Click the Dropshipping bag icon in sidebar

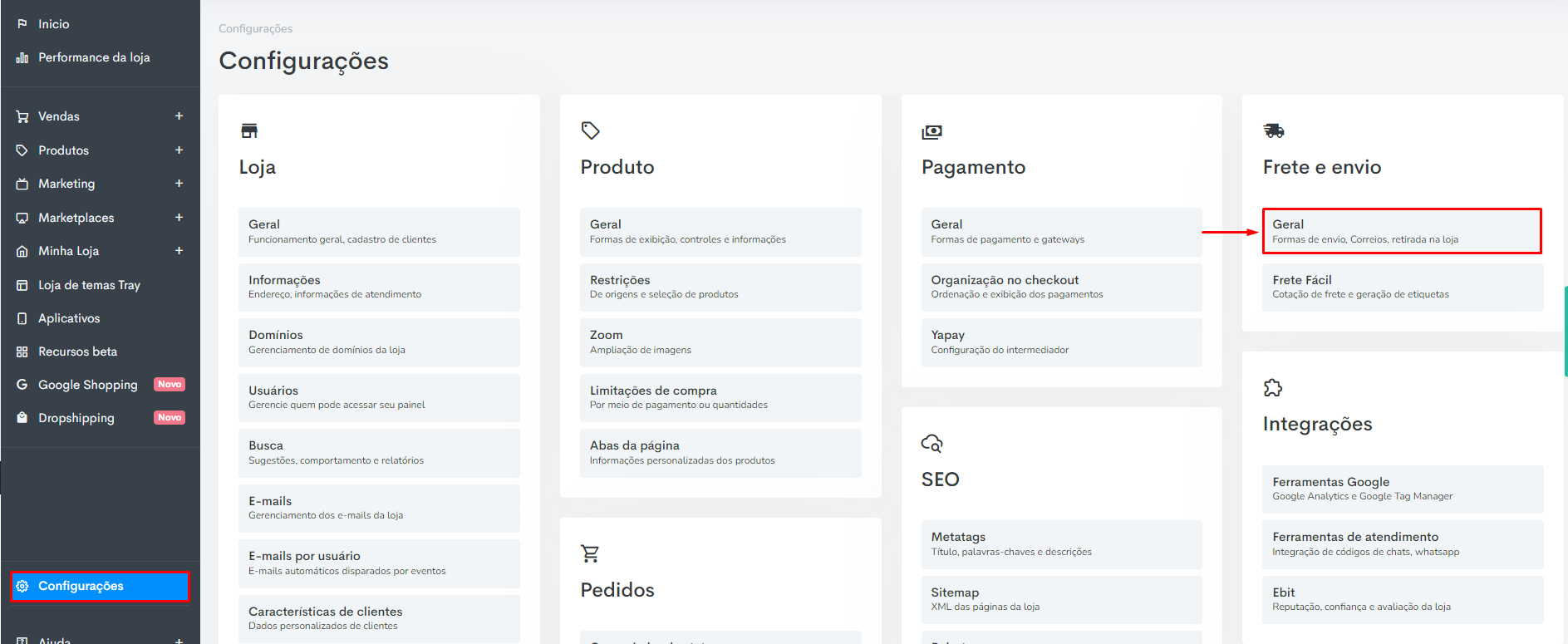coord(22,418)
